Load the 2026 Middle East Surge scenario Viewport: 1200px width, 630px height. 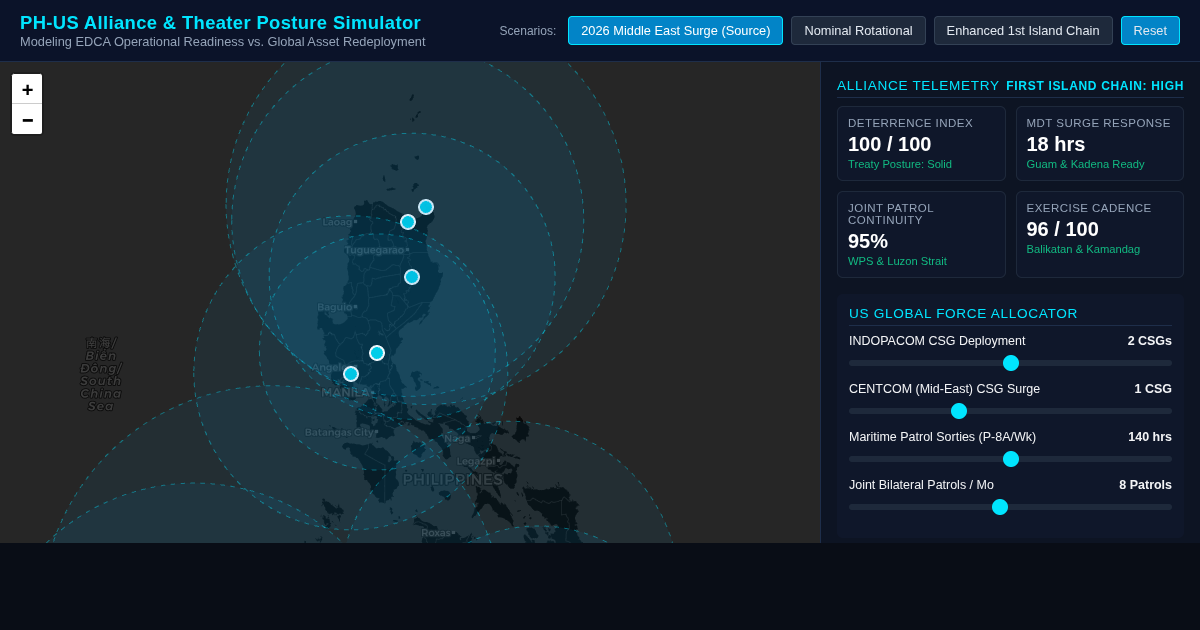point(675,30)
